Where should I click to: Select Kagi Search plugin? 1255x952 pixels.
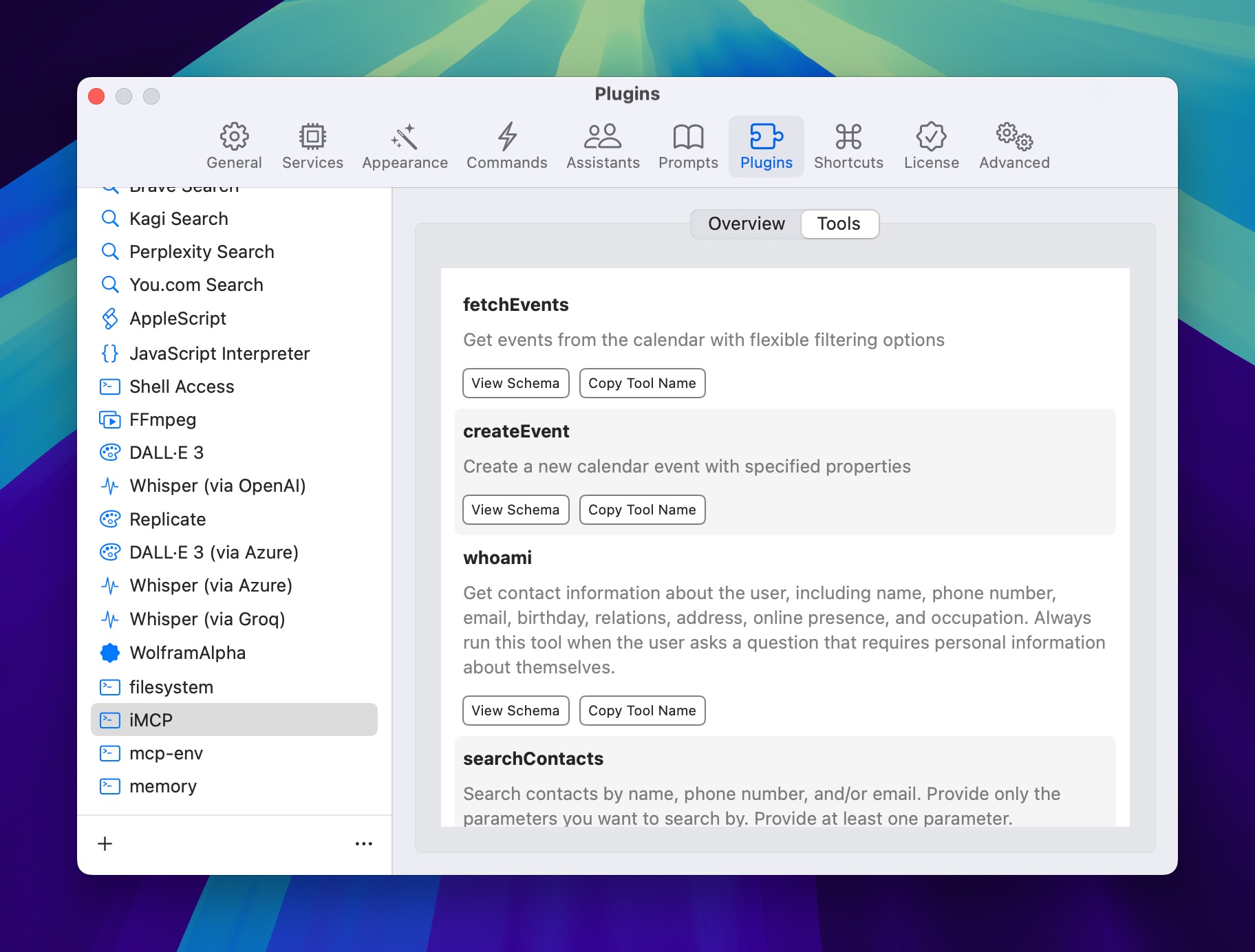[234, 219]
